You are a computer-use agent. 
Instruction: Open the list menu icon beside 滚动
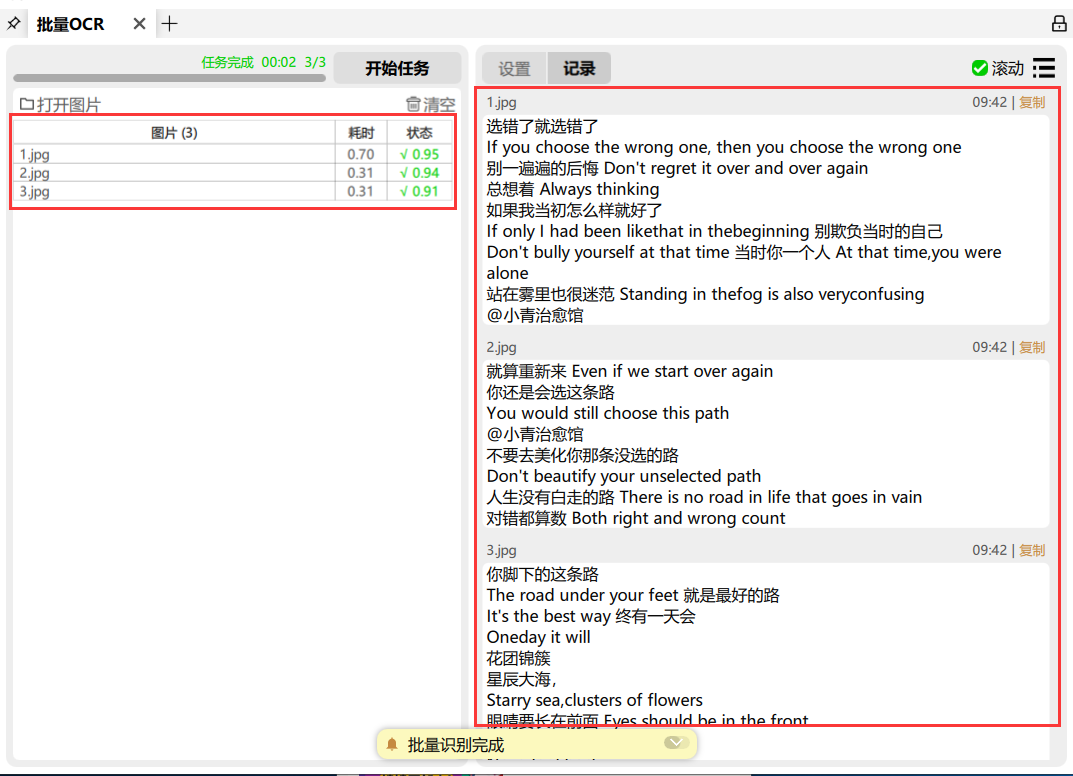[1044, 68]
